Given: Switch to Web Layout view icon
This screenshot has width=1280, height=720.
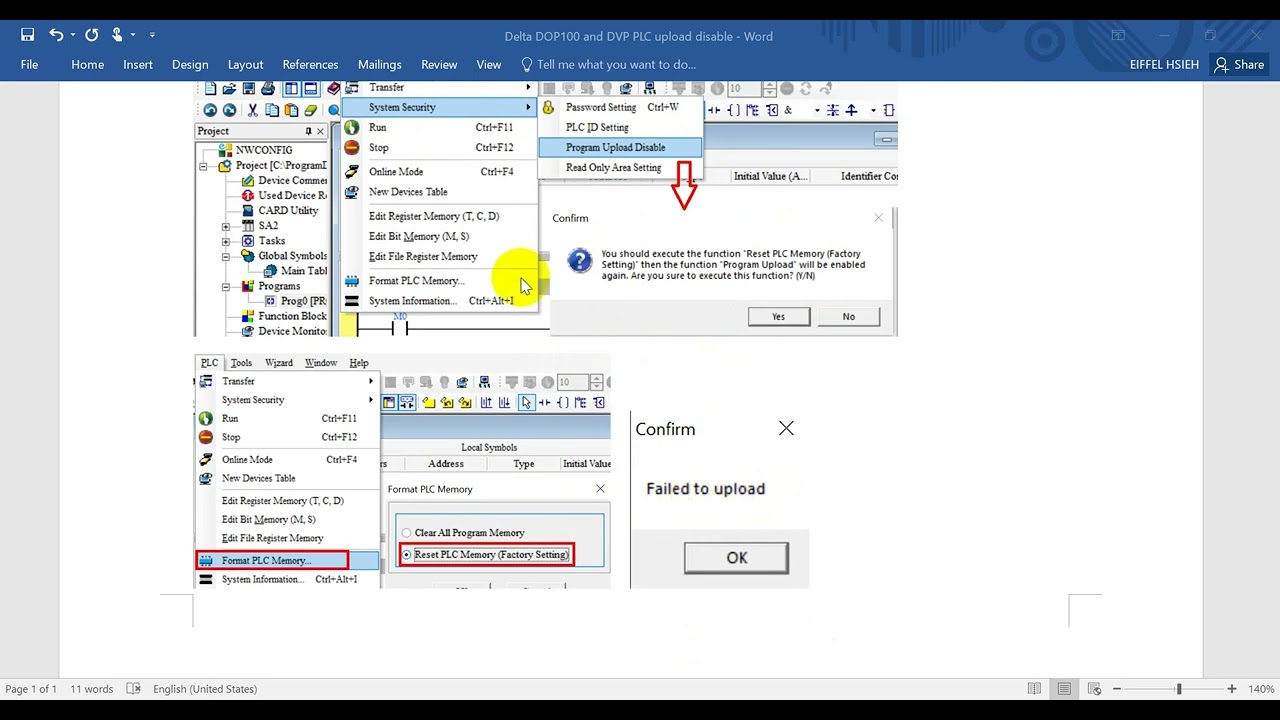Looking at the screenshot, I should [x=1094, y=689].
